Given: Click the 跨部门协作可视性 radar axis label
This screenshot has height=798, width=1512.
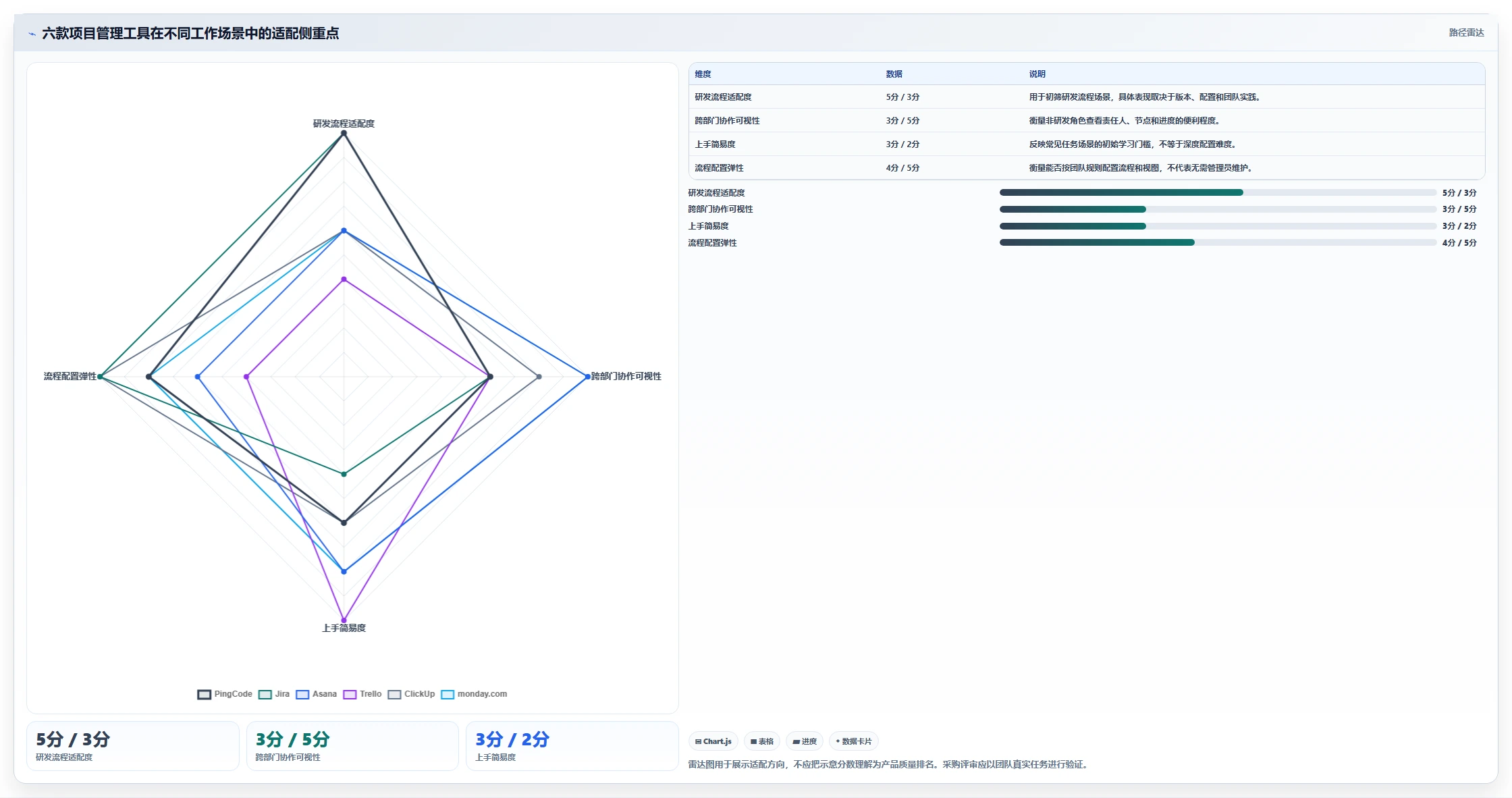Looking at the screenshot, I should pyautogui.click(x=626, y=376).
